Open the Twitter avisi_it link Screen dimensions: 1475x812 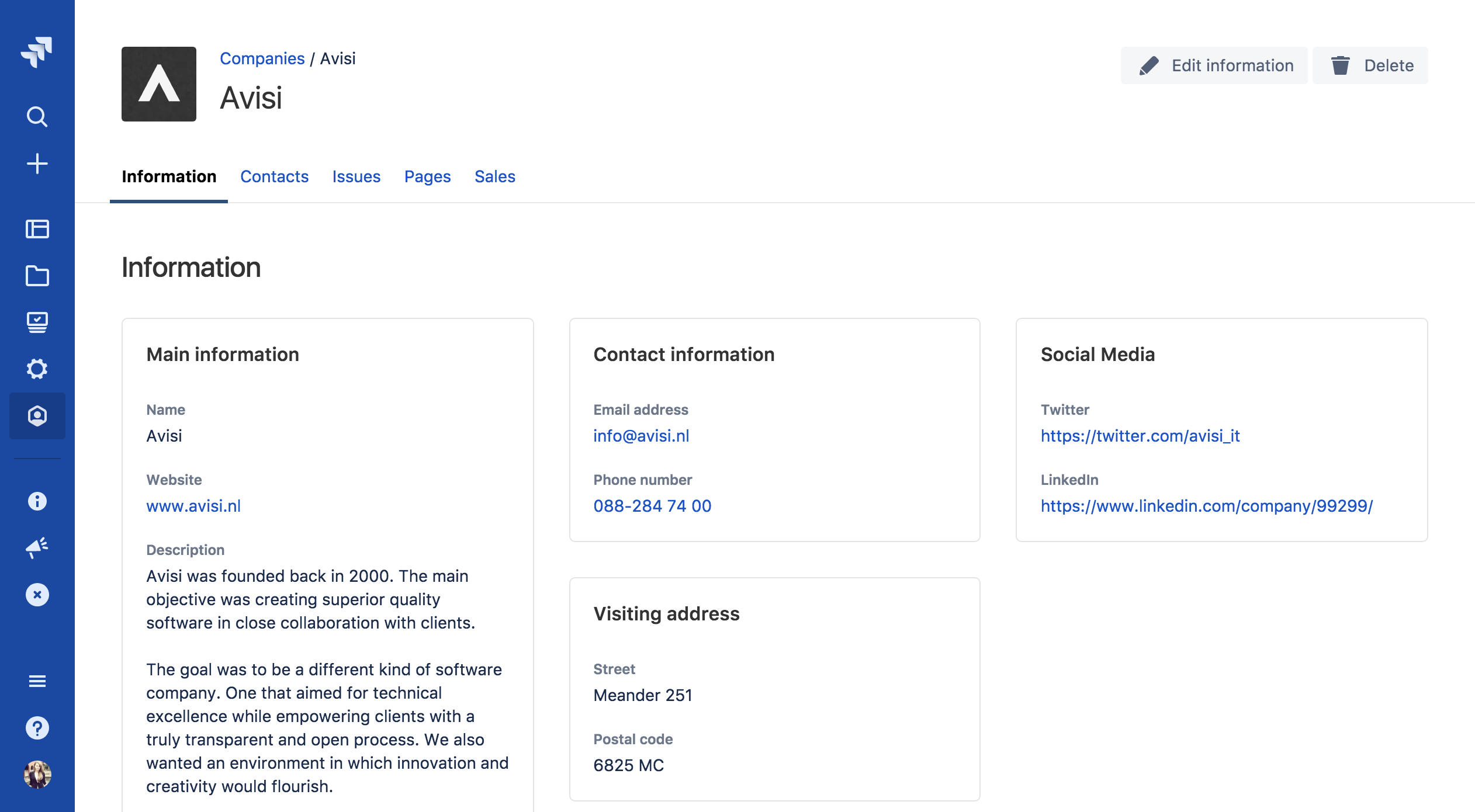tap(1140, 436)
